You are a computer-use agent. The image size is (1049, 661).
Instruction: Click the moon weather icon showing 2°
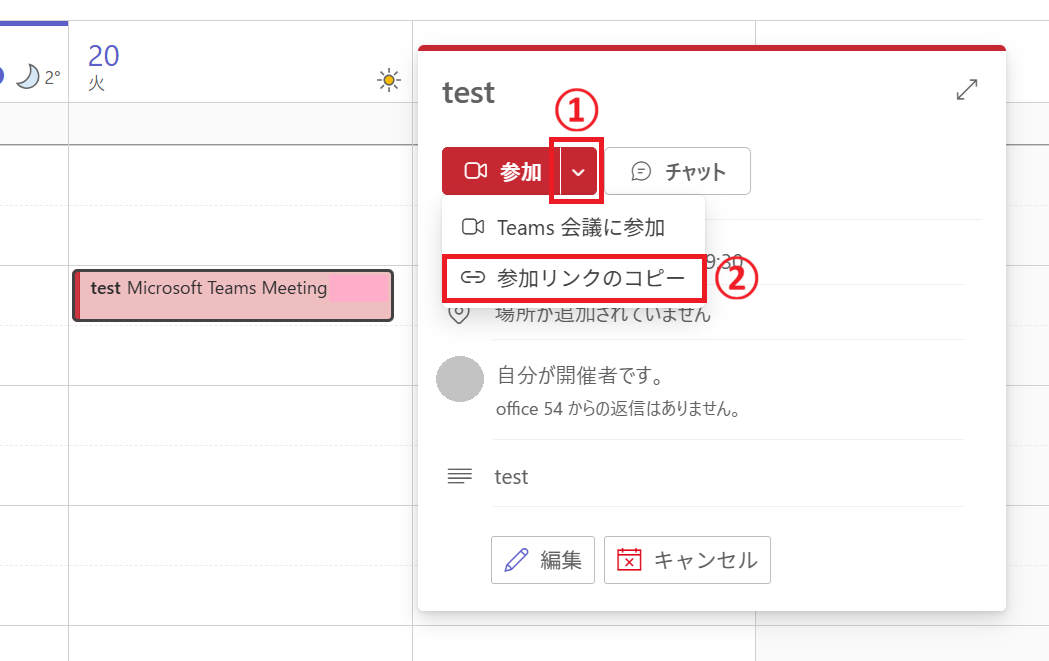point(27,77)
